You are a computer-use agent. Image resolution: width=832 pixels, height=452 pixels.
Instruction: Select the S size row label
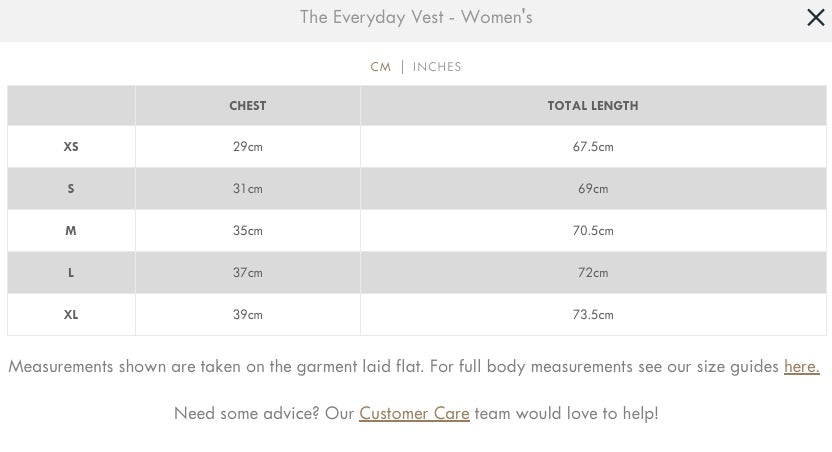click(x=71, y=189)
